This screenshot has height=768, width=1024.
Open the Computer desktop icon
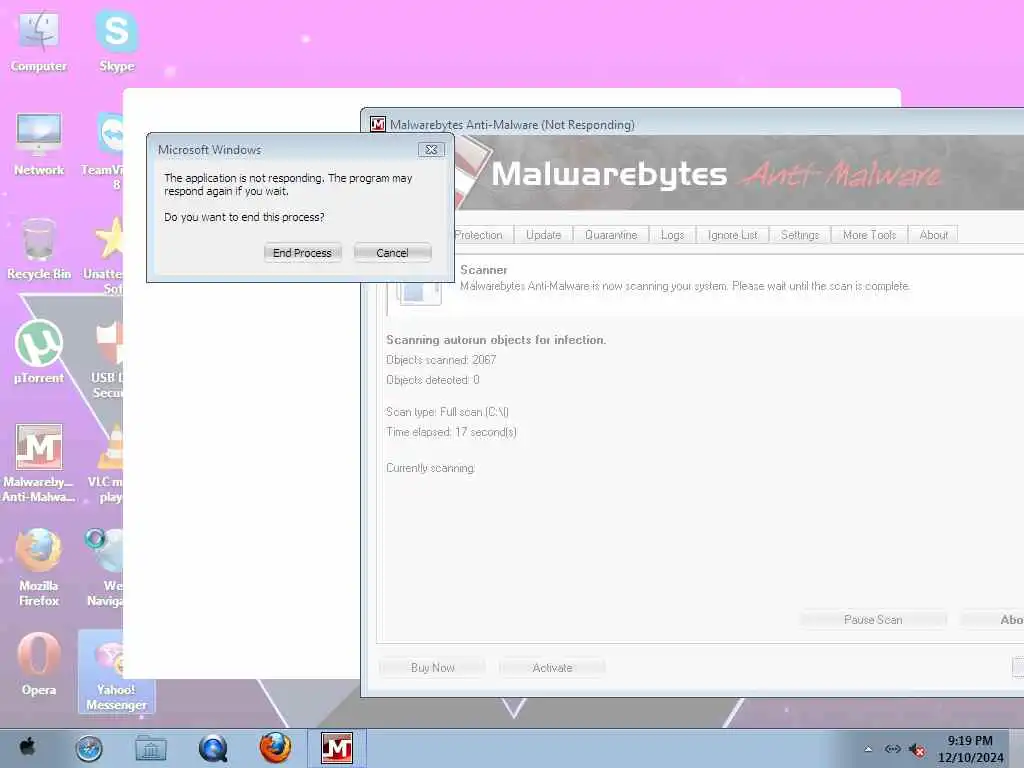(x=39, y=40)
